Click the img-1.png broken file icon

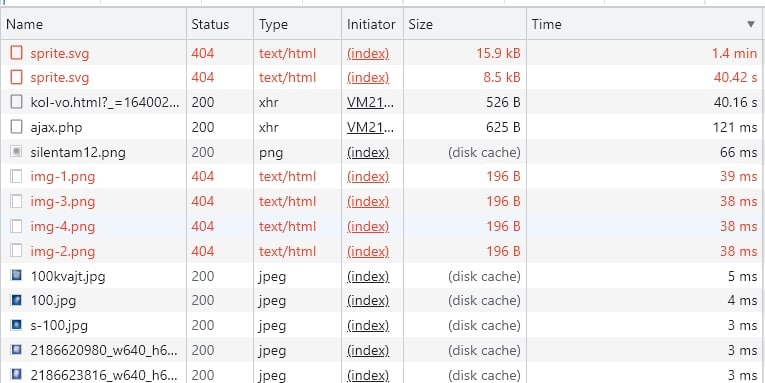17,176
